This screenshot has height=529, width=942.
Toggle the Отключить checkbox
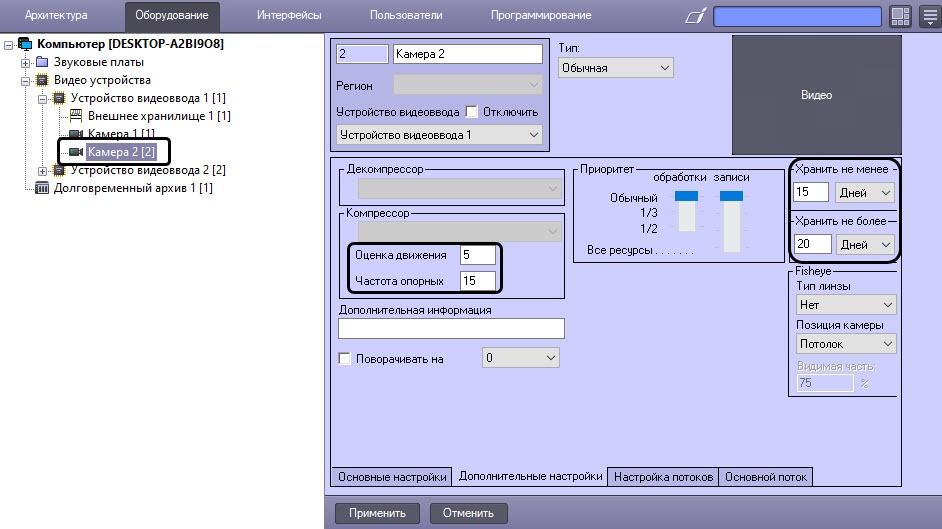(x=472, y=112)
